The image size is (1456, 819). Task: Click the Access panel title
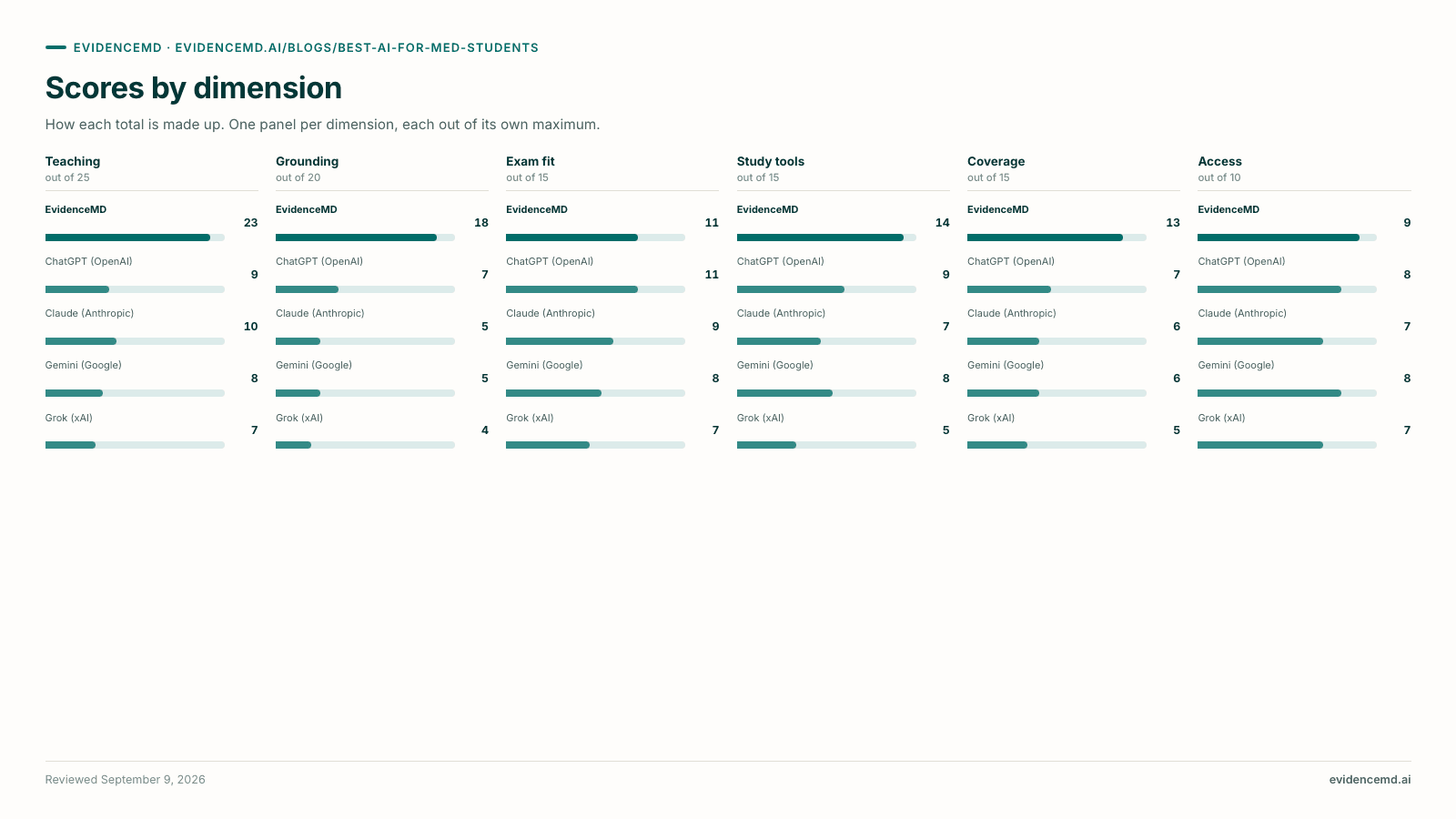tap(1219, 161)
